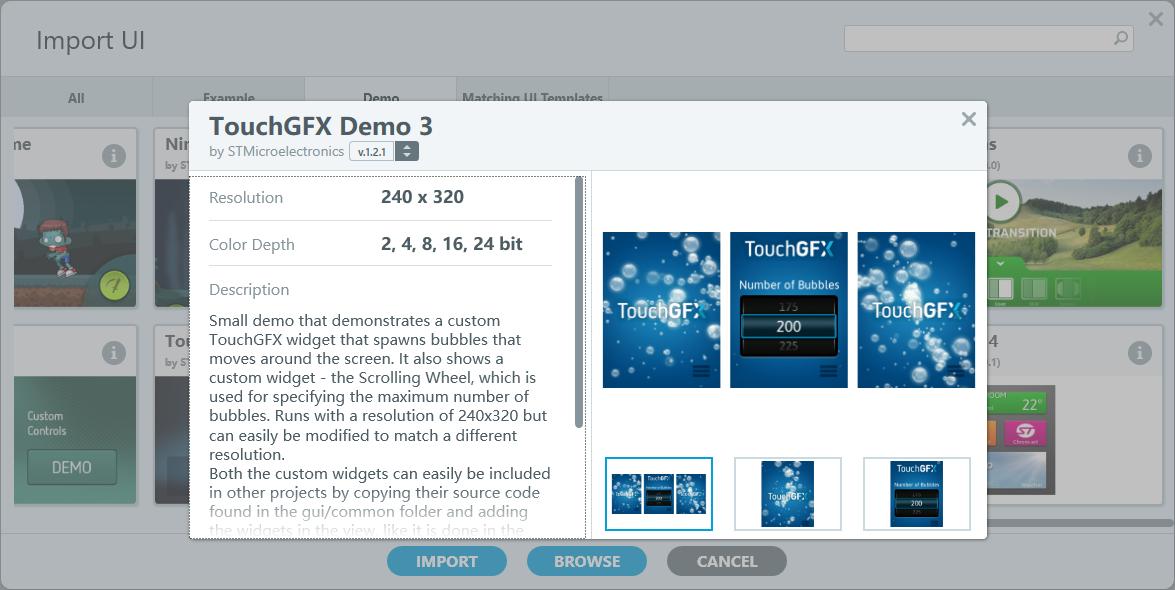Click the BROWSE button
The height and width of the screenshot is (590, 1175).
point(587,562)
